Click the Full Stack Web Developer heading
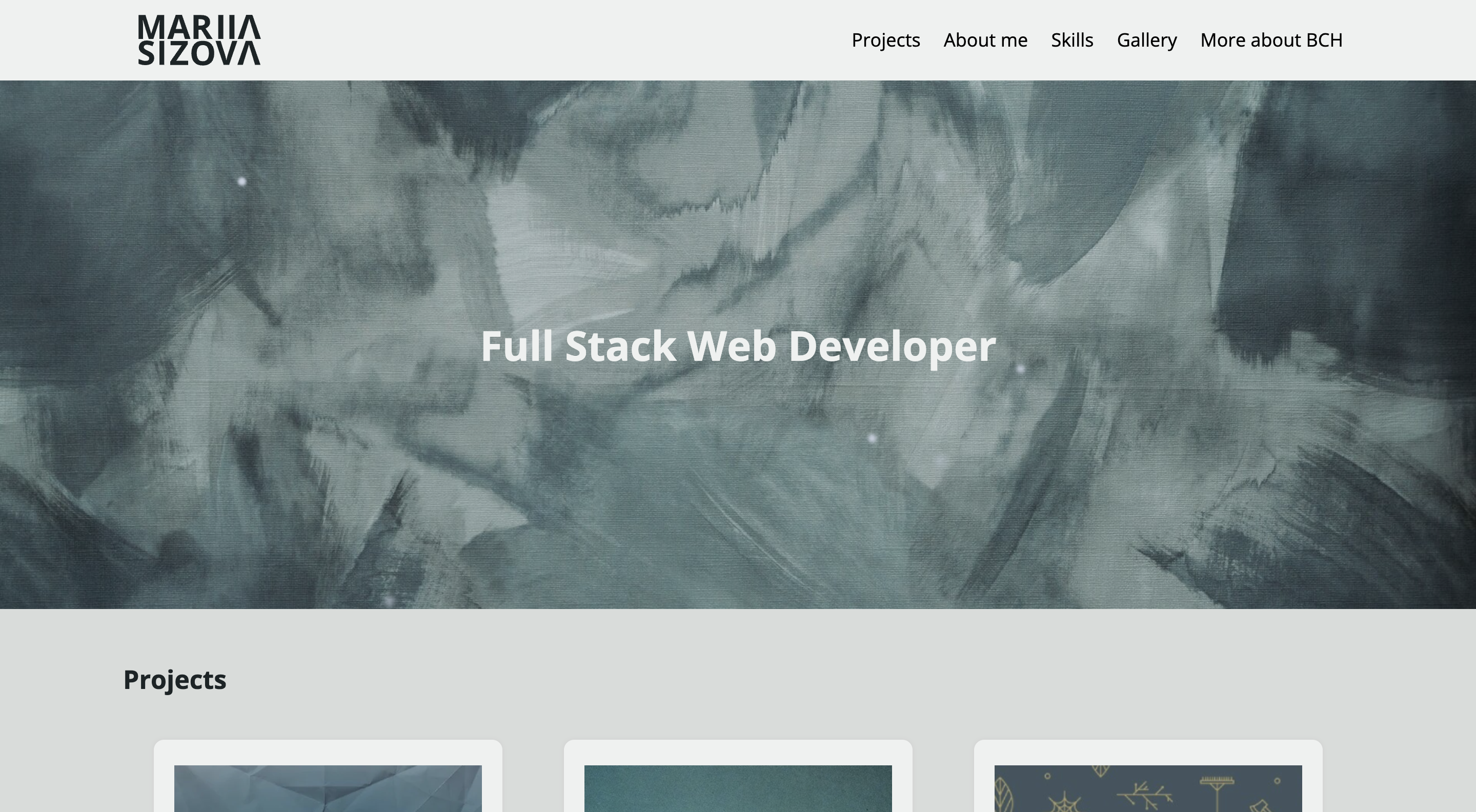 (738, 346)
